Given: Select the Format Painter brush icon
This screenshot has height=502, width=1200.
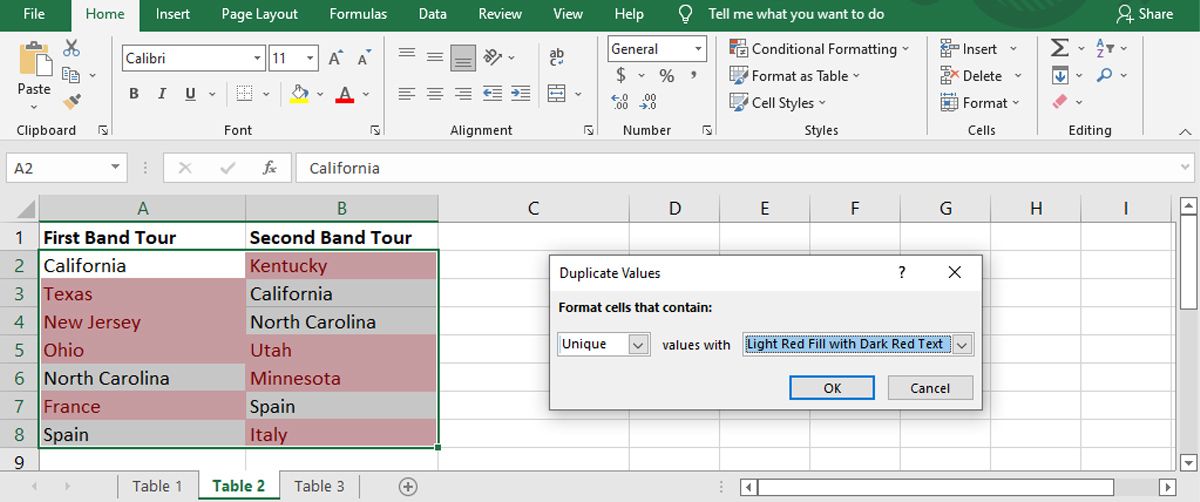Looking at the screenshot, I should (x=71, y=101).
